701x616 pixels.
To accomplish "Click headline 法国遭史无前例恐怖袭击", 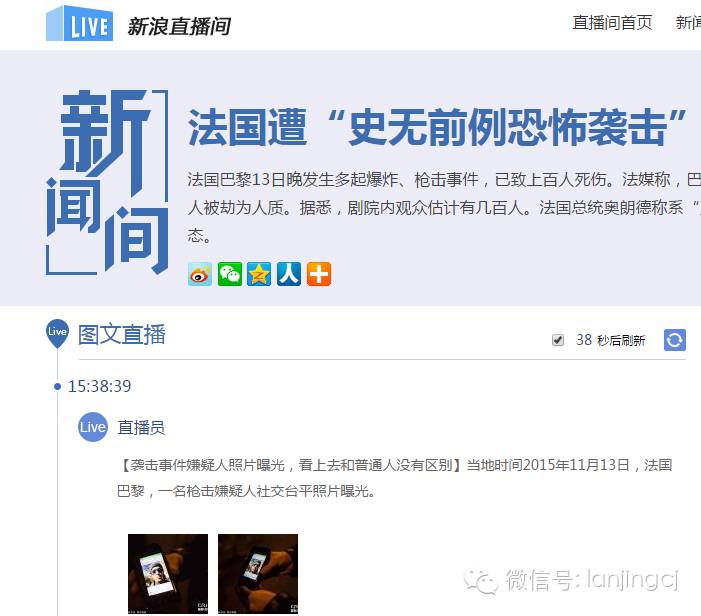I will pyautogui.click(x=437, y=127).
